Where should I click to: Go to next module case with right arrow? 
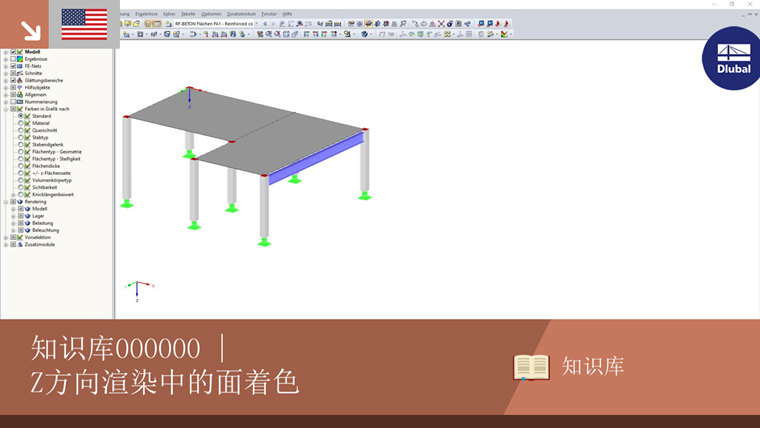[x=273, y=24]
